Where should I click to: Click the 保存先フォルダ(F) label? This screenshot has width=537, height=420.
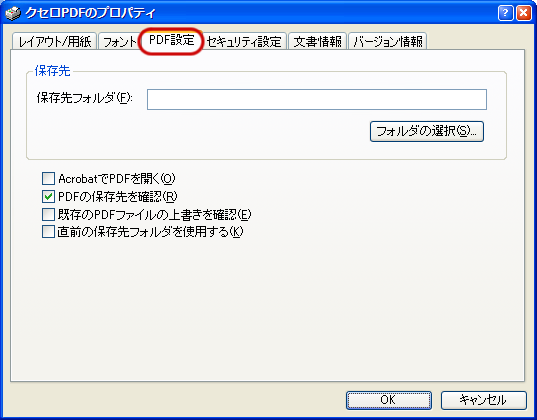pos(84,98)
